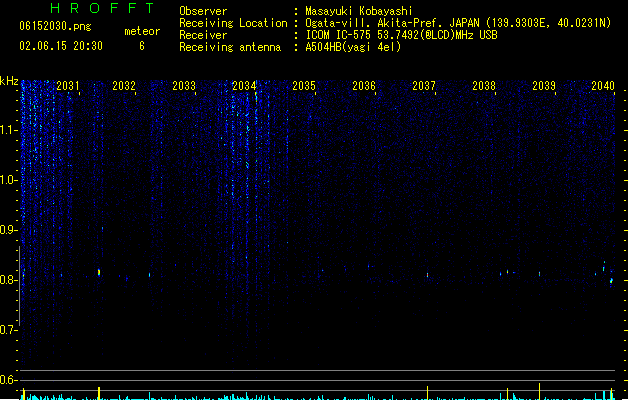
Task: Click the 2034 time marker
Action: click(244, 86)
